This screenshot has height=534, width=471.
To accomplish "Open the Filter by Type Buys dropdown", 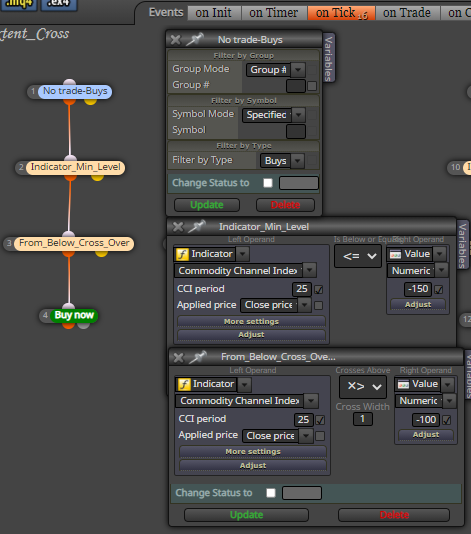I will [x=298, y=161].
